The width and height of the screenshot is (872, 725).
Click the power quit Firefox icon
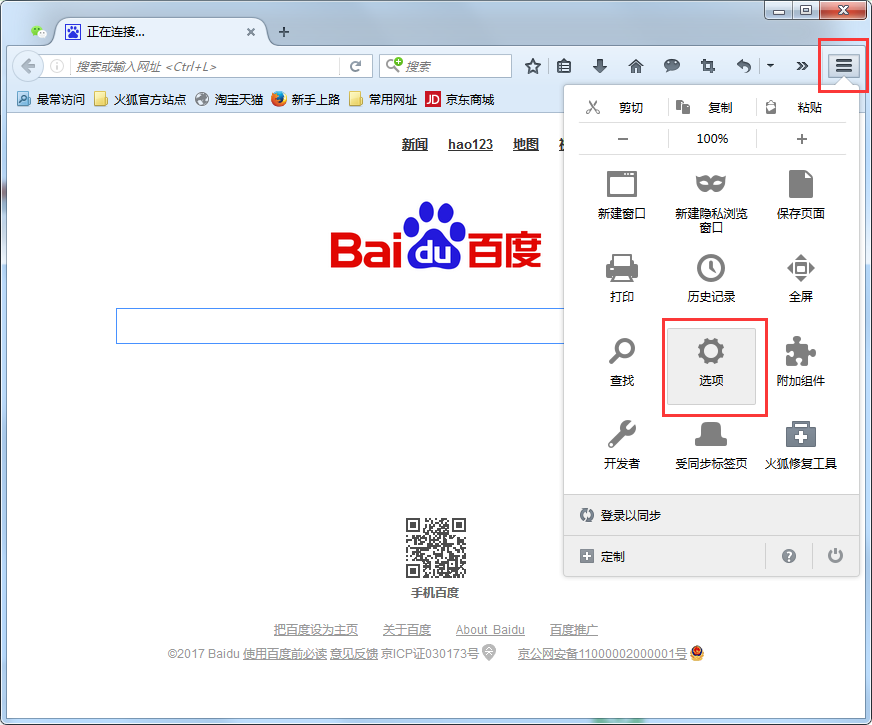coord(835,556)
